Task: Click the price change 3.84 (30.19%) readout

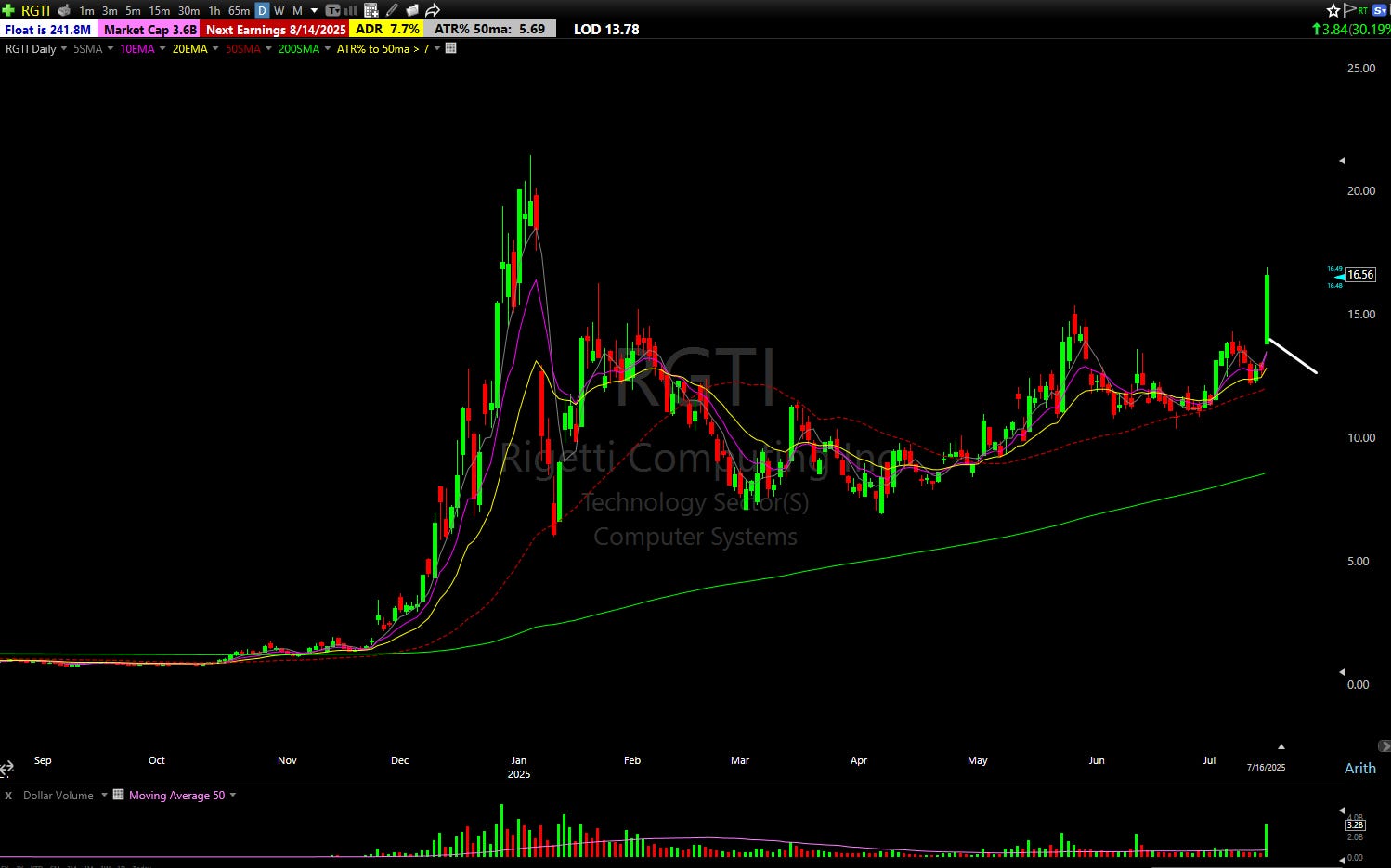Action: 1351,29
